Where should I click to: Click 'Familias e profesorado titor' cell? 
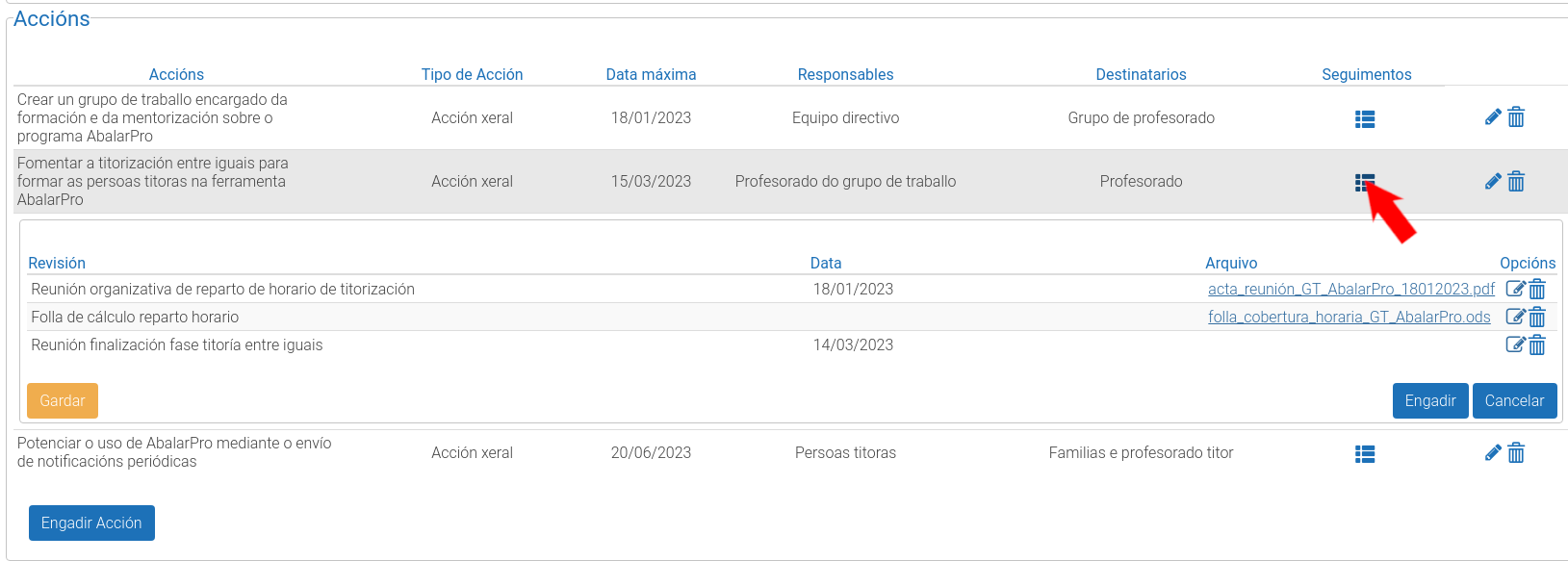1141,452
